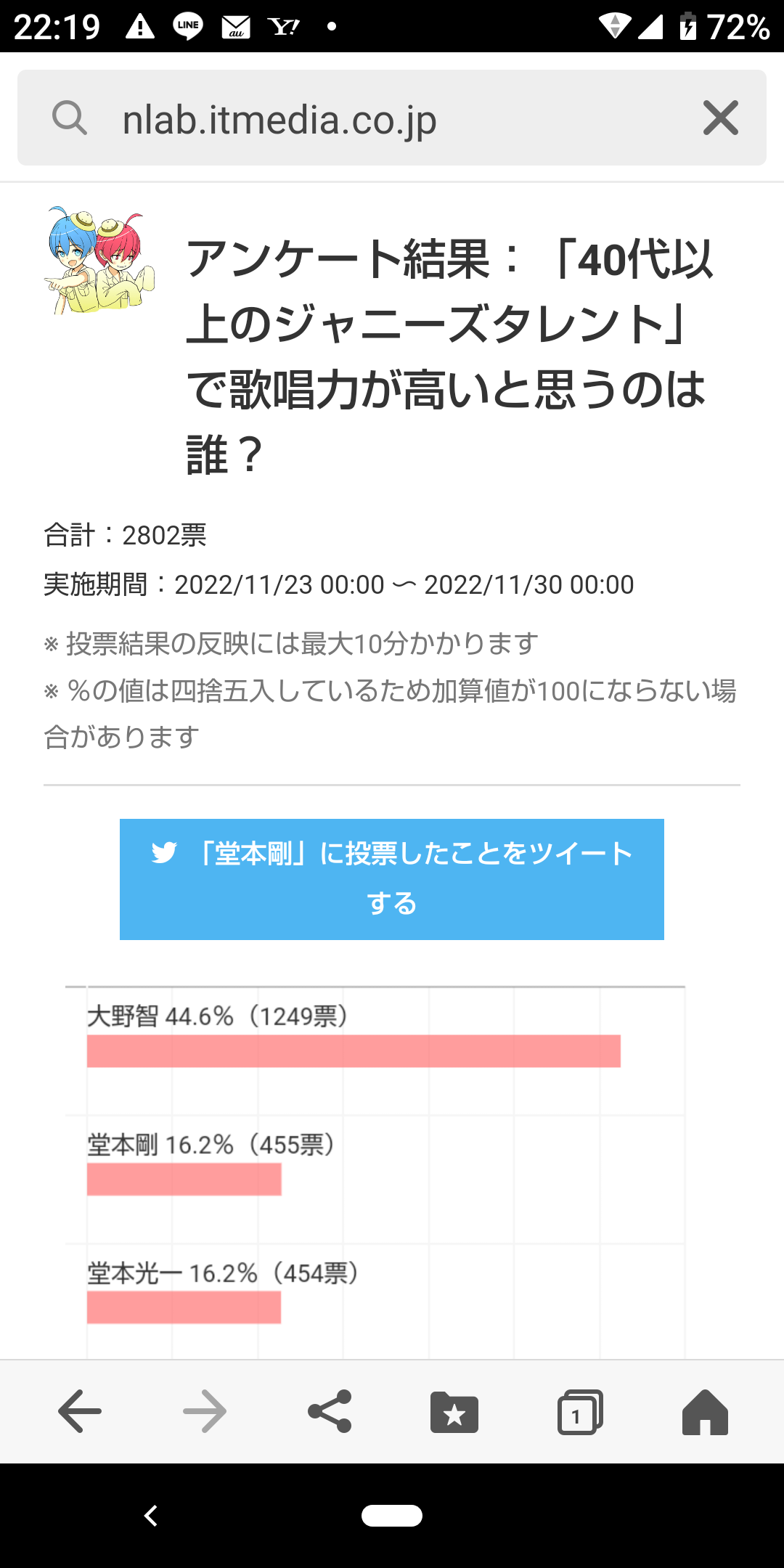Image resolution: width=784 pixels, height=1568 pixels.
Task: Tap the search magnifier icon
Action: coord(70,118)
